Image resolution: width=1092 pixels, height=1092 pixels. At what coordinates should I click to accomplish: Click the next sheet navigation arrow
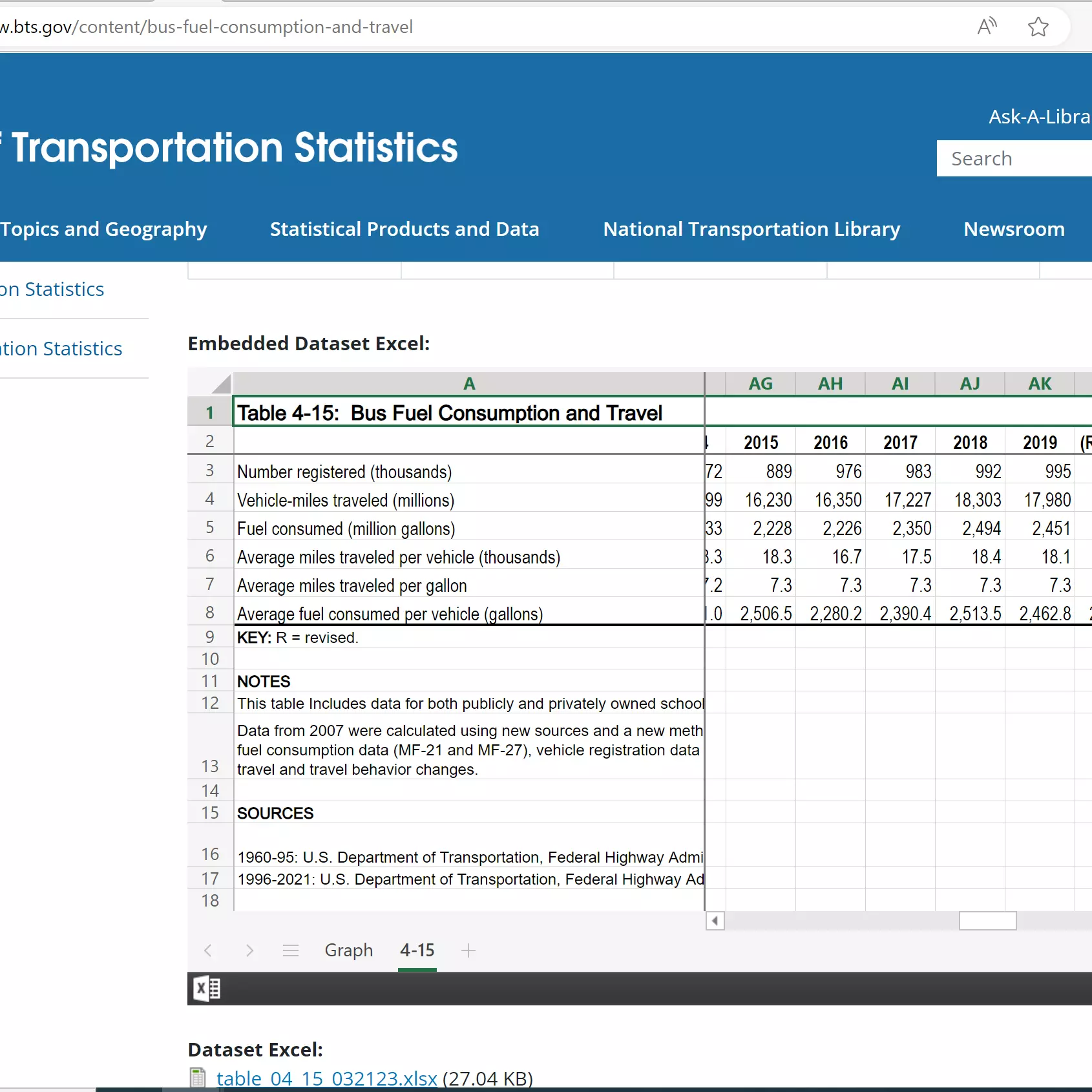[249, 950]
